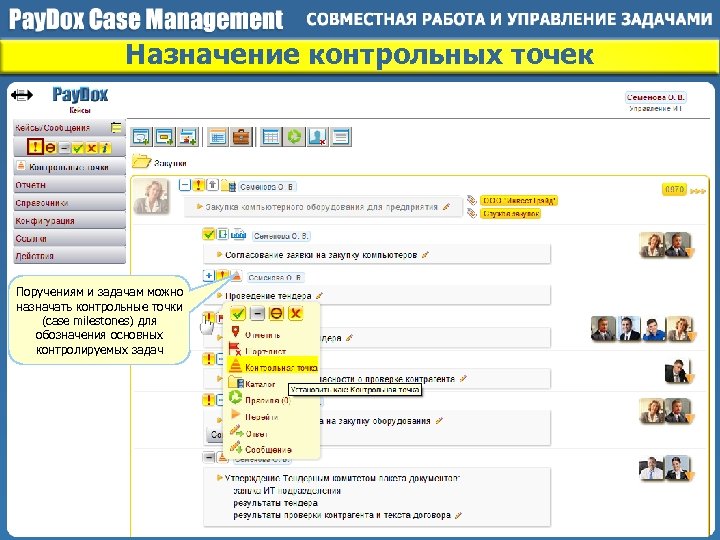Collapse the Утверждение Тендерным комитетом task
Image resolution: width=720 pixels, height=540 pixels.
(208, 457)
